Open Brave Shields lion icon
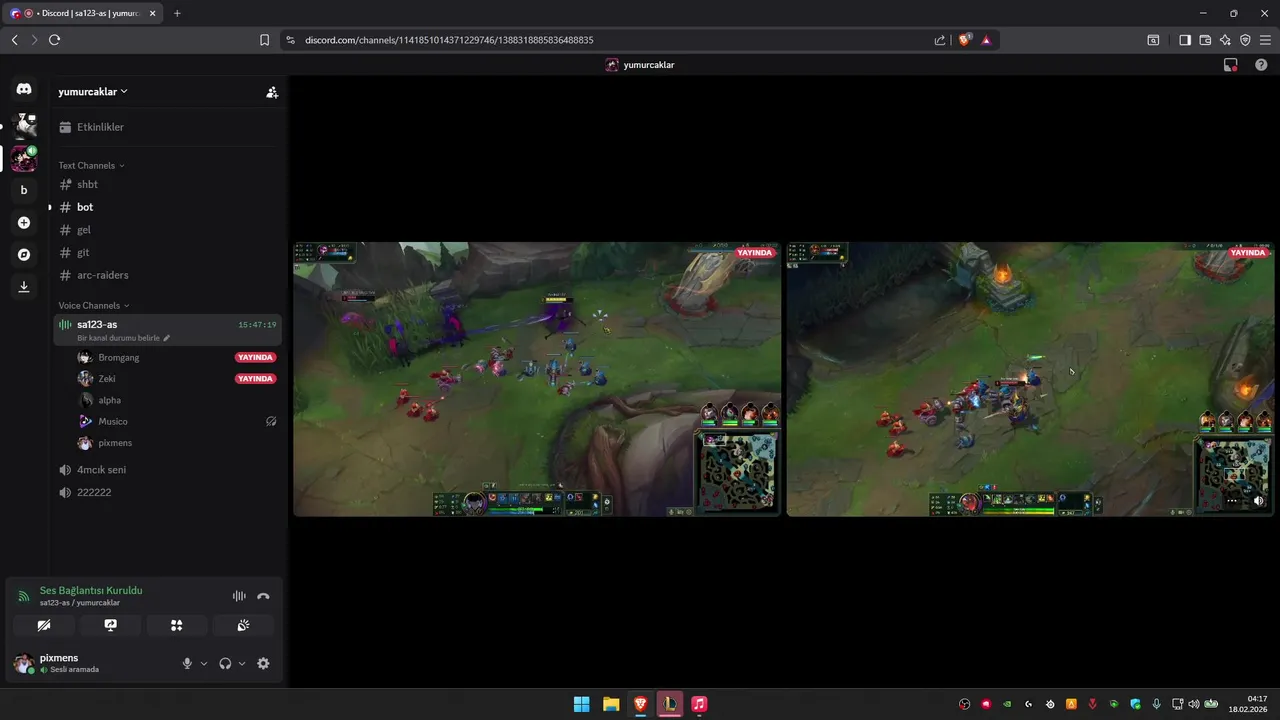The width and height of the screenshot is (1280, 720). [964, 40]
